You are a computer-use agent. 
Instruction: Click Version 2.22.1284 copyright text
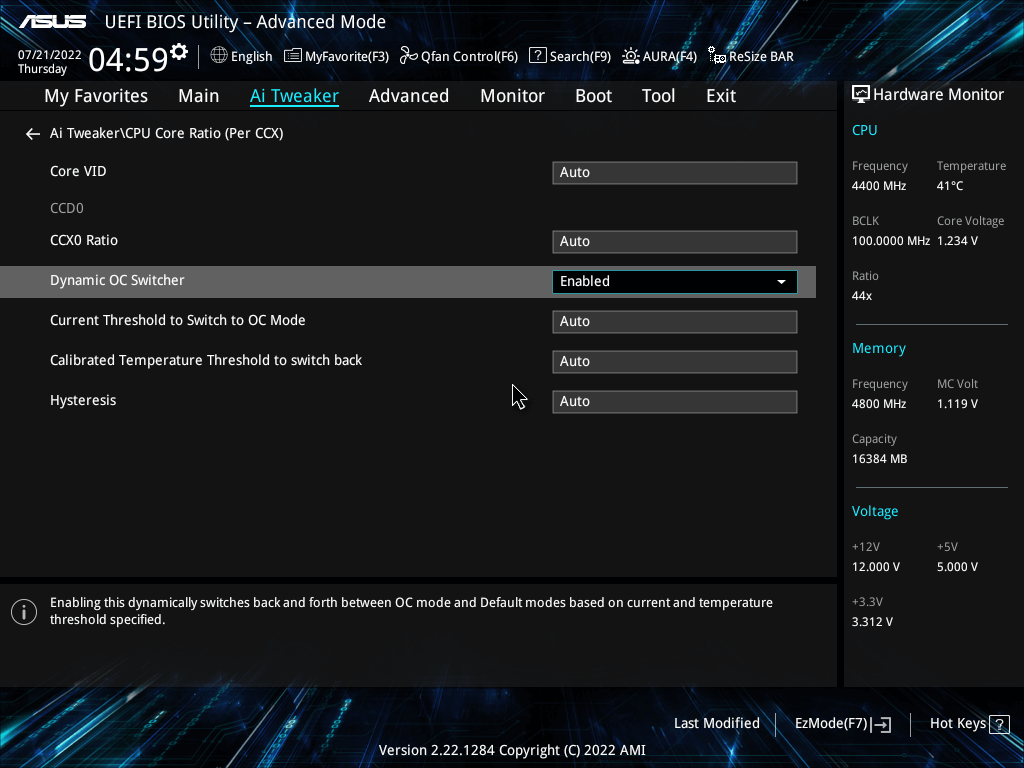(x=512, y=750)
